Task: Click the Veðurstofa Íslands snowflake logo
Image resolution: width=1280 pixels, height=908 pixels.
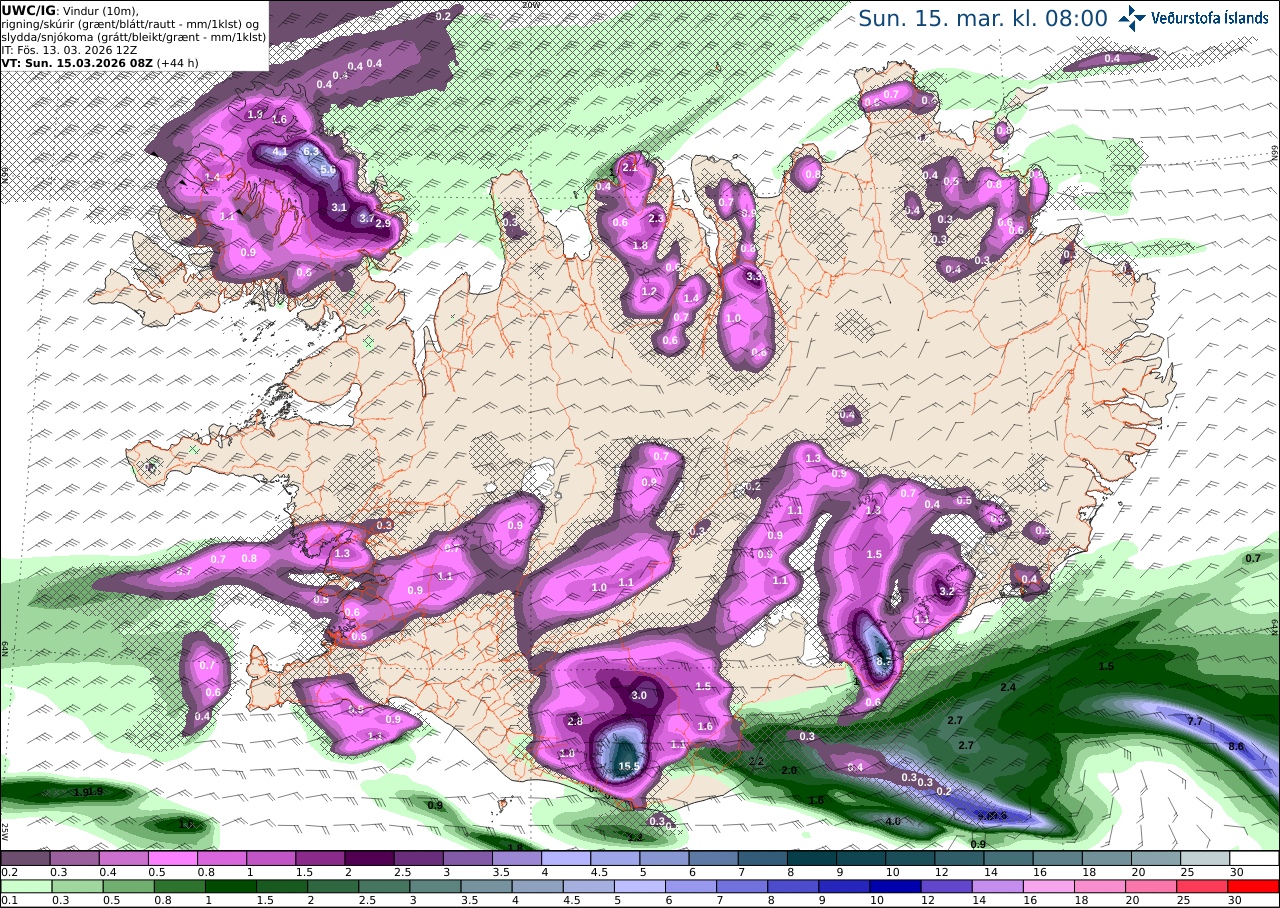Action: pyautogui.click(x=1133, y=17)
